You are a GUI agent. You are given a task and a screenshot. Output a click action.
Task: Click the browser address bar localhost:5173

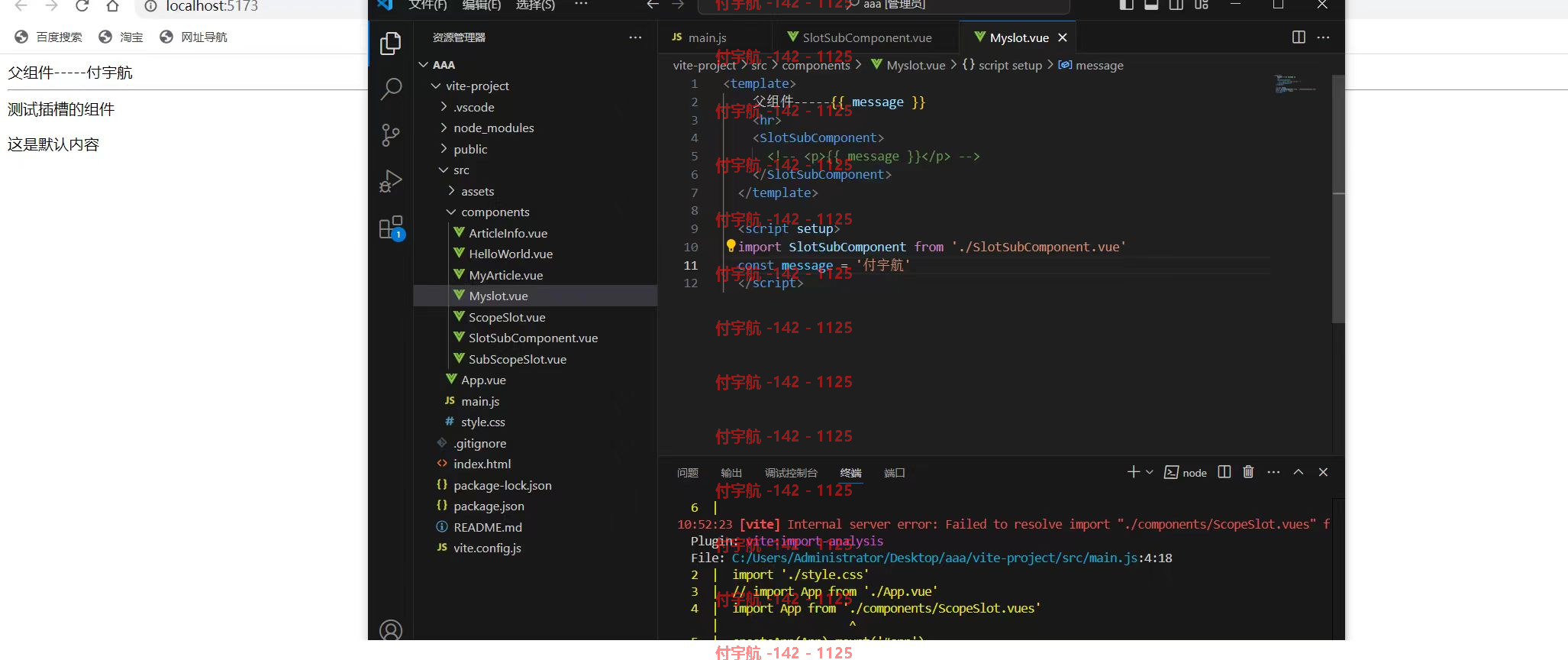coord(211,7)
